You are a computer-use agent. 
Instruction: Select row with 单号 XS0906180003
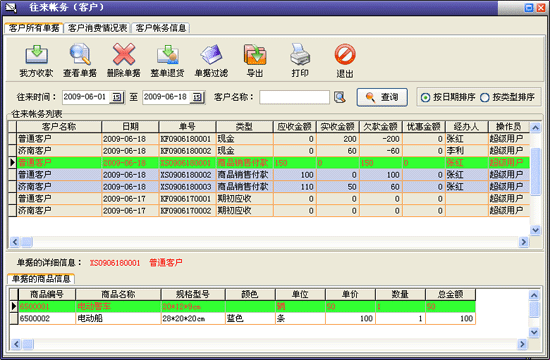pyautogui.click(x=269, y=187)
